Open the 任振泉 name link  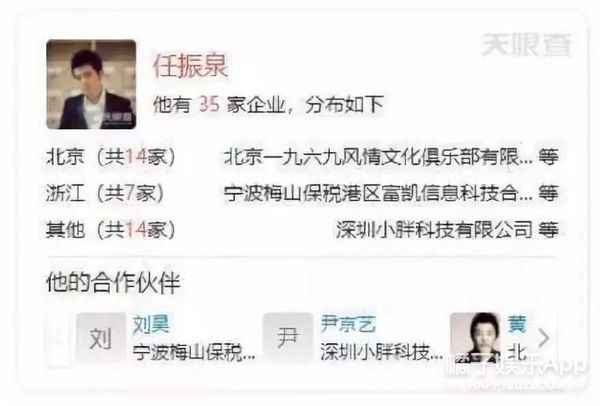(190, 66)
